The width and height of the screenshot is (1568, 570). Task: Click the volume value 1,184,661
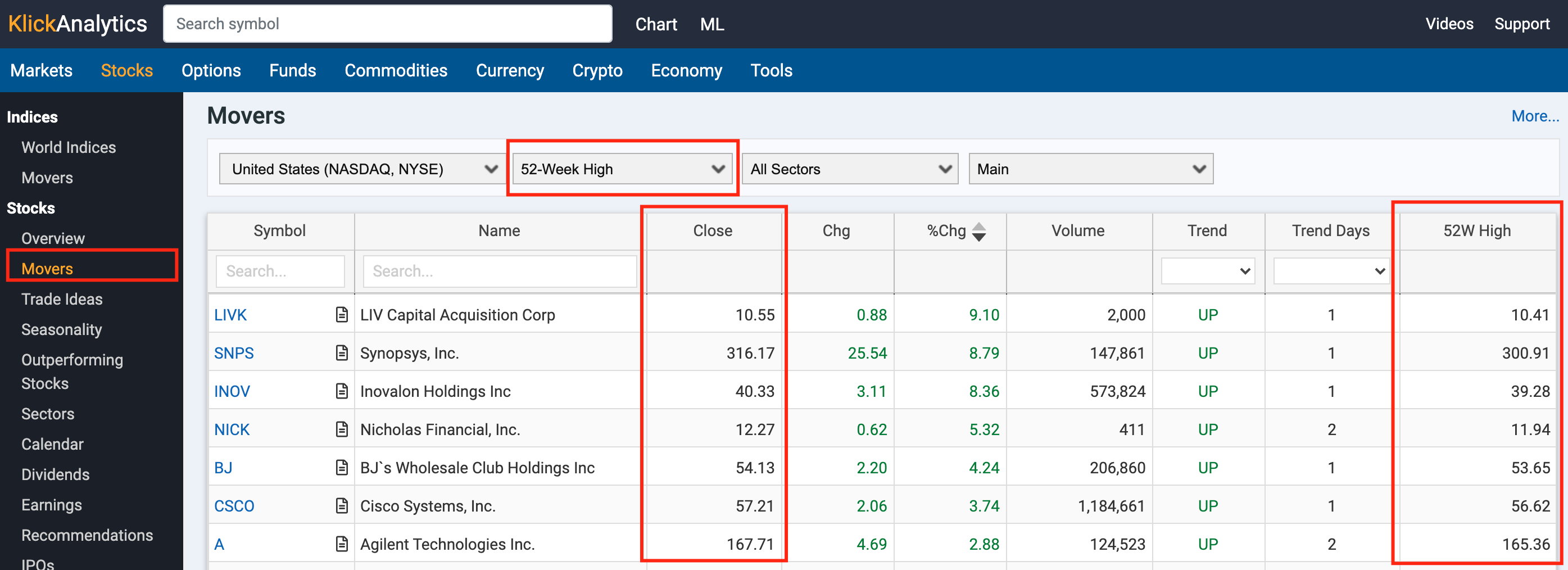tap(1112, 506)
